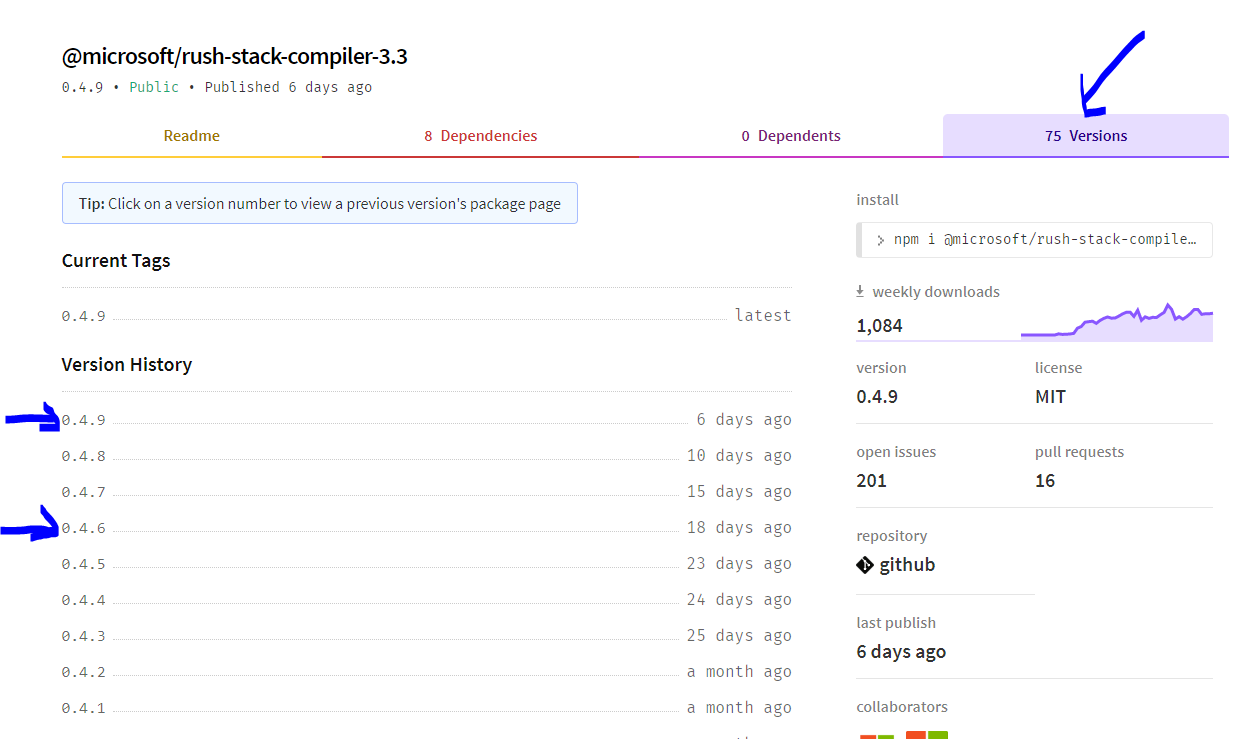Click the '10 days ago' version date
1245x739 pixels.
coord(739,456)
